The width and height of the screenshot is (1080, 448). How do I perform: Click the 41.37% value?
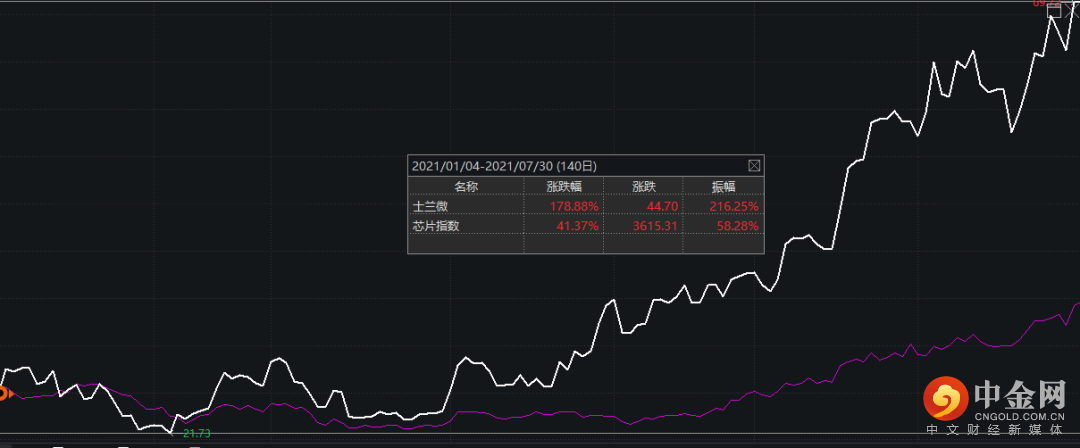tap(577, 225)
